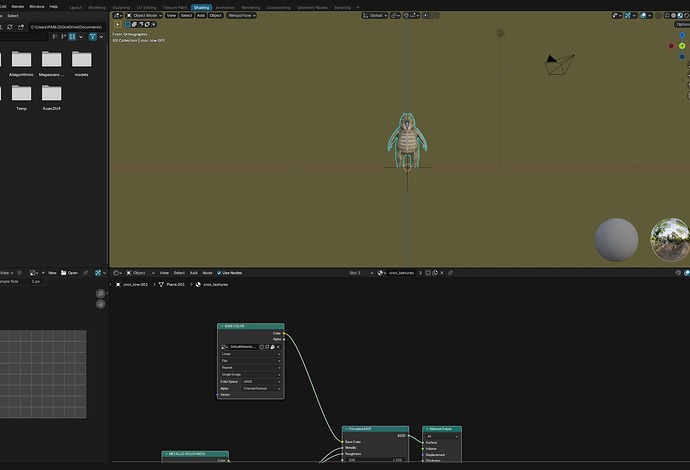Open Linear interpolation dropdown in BASE COLOR

tap(250, 354)
